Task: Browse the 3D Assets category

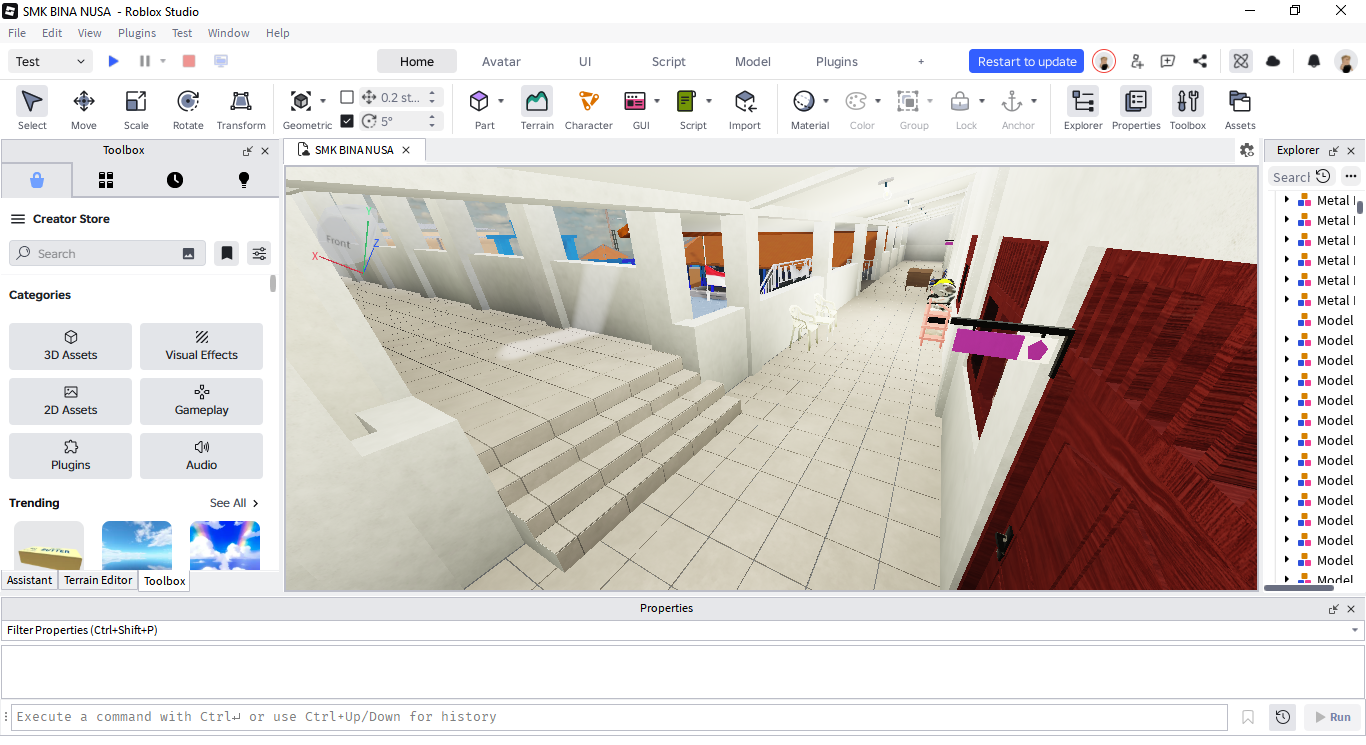Action: pos(71,346)
